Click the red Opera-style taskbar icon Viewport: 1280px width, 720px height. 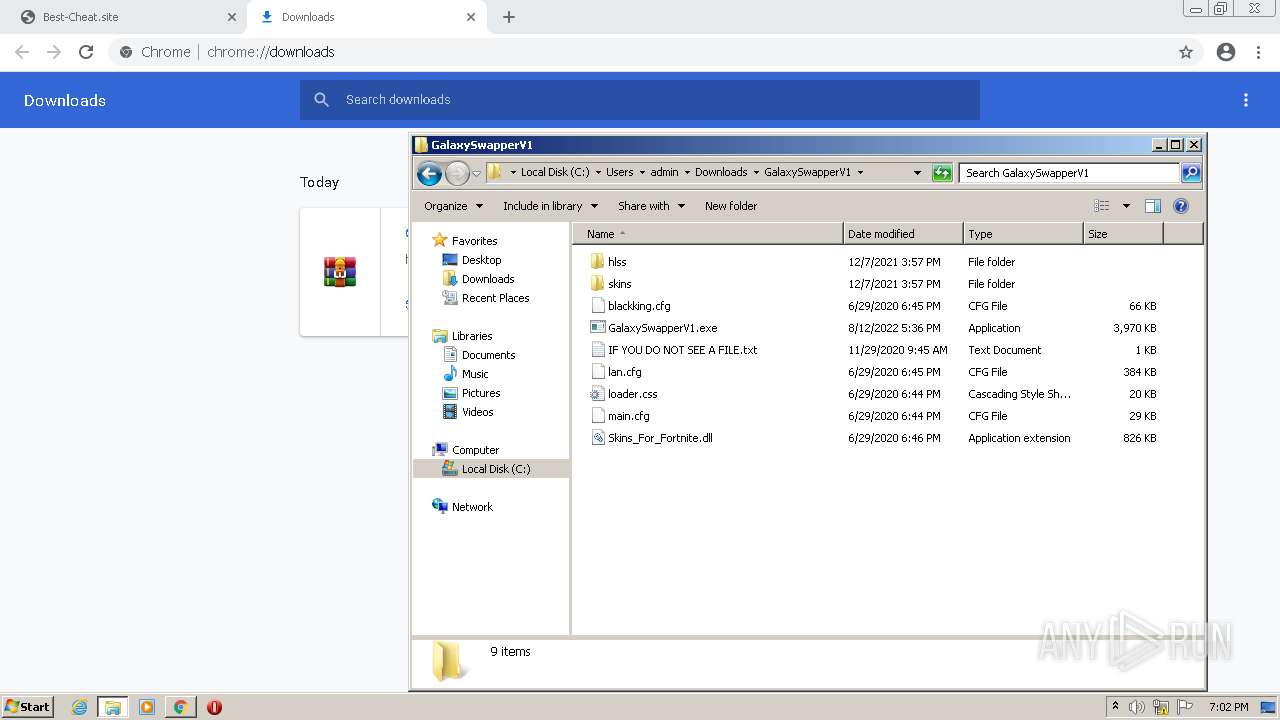(x=214, y=707)
